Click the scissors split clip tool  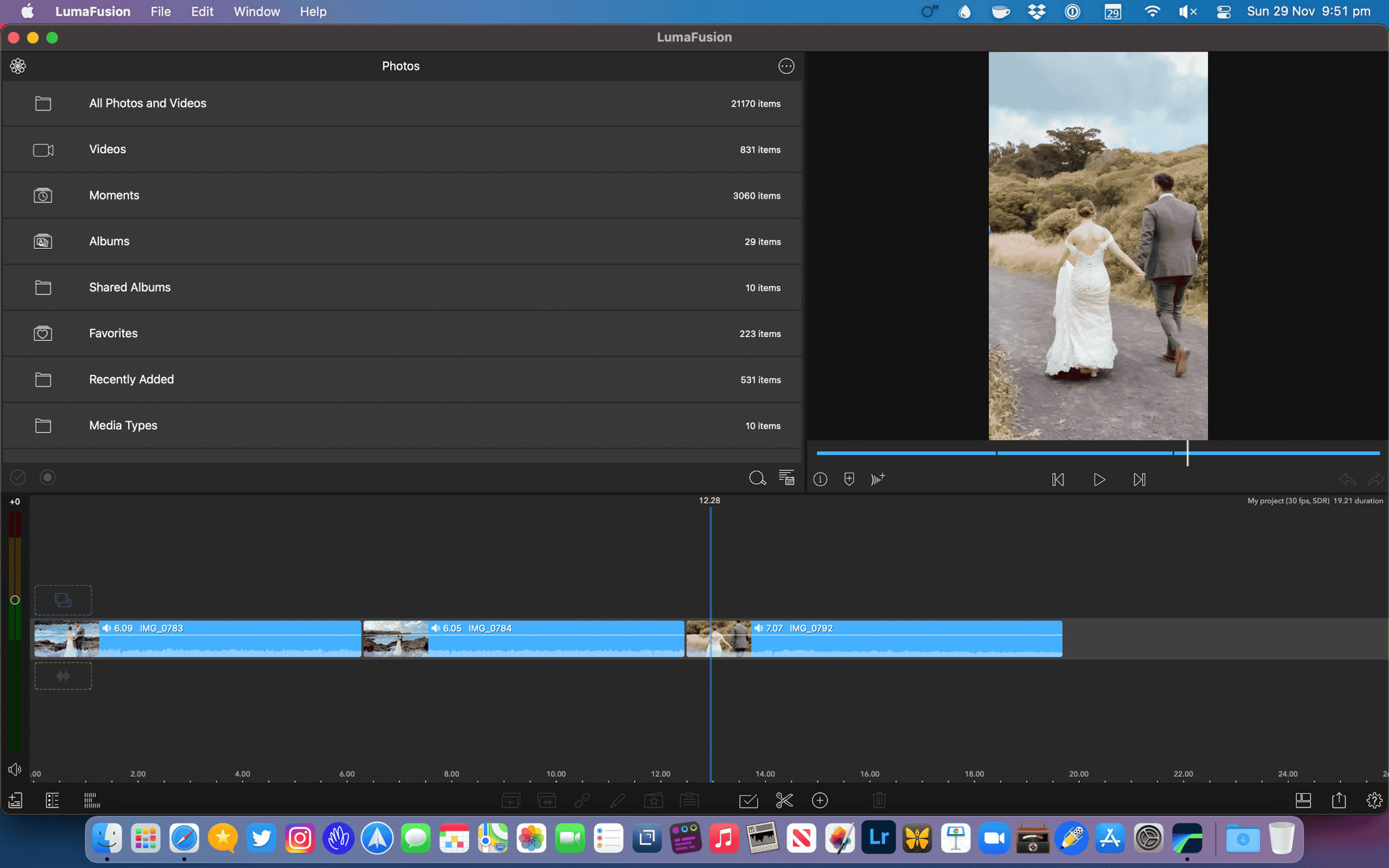click(784, 801)
